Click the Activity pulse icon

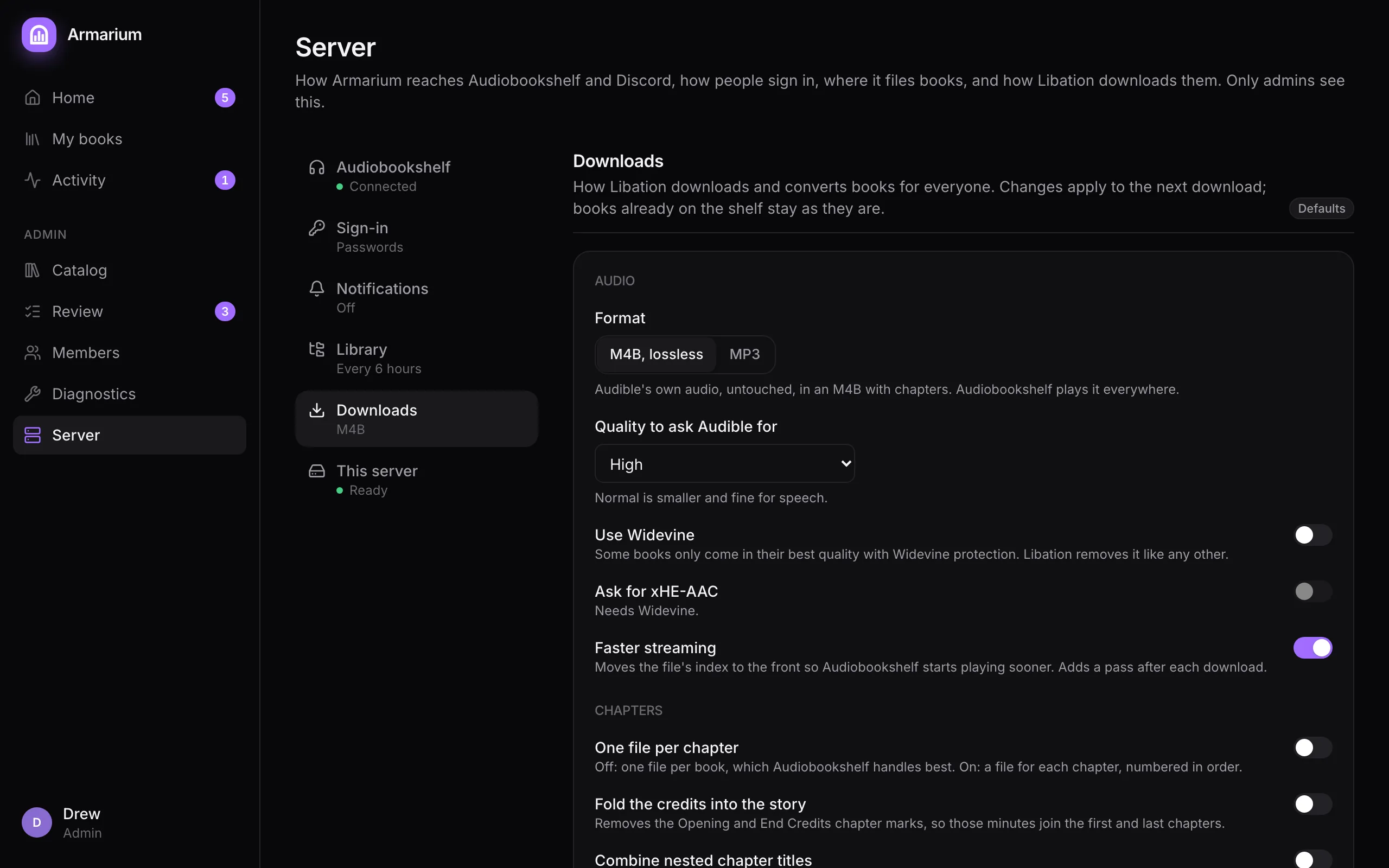click(33, 180)
